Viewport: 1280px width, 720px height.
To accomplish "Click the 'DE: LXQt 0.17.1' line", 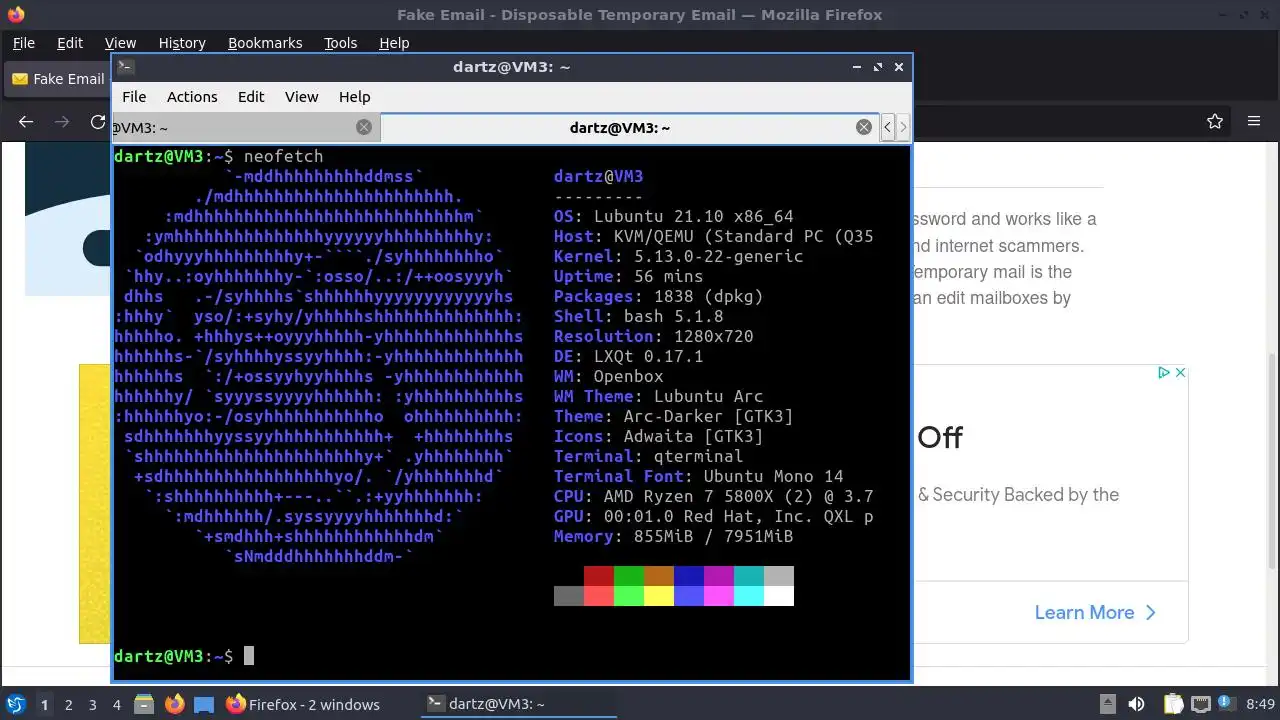I will coord(628,356).
